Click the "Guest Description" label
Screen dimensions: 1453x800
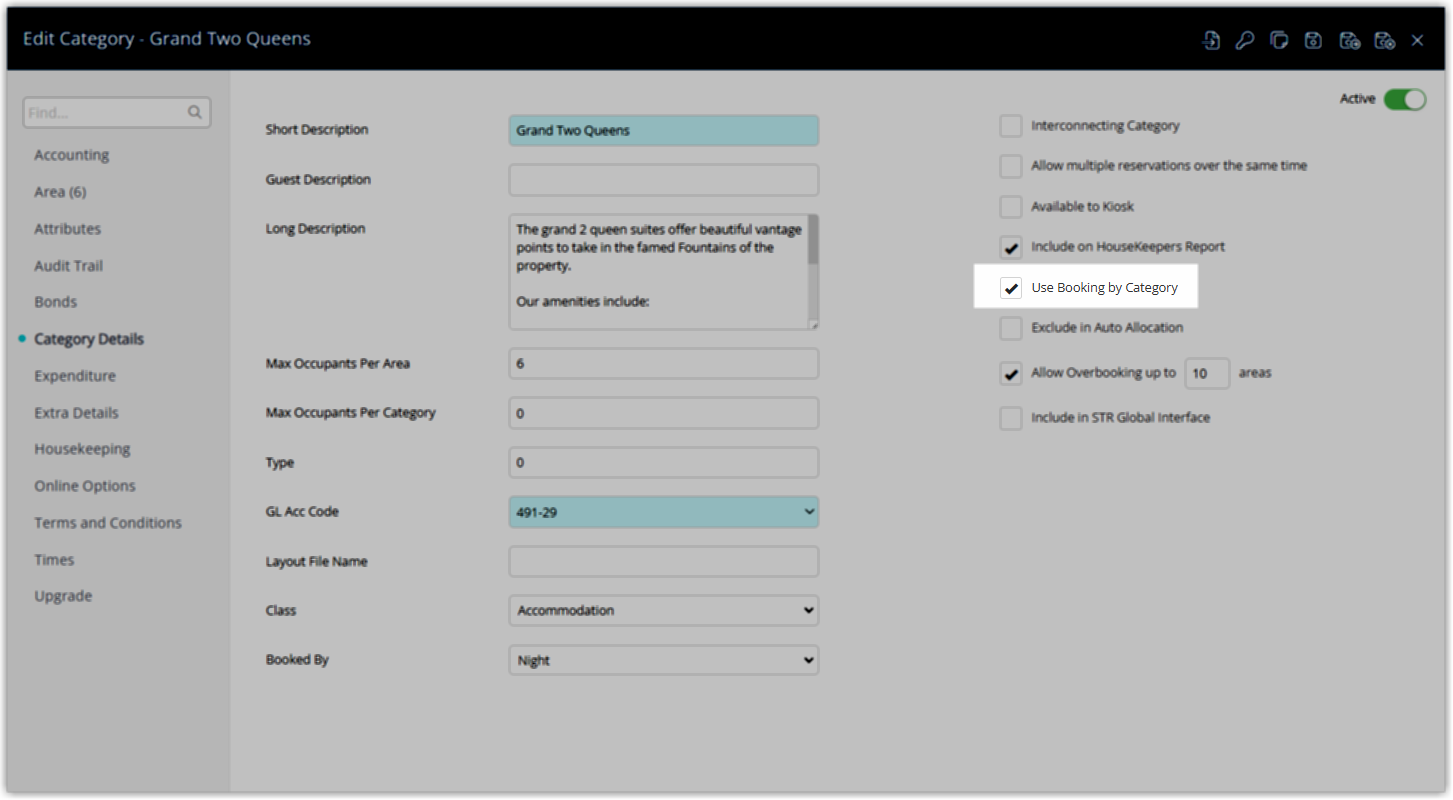click(318, 180)
